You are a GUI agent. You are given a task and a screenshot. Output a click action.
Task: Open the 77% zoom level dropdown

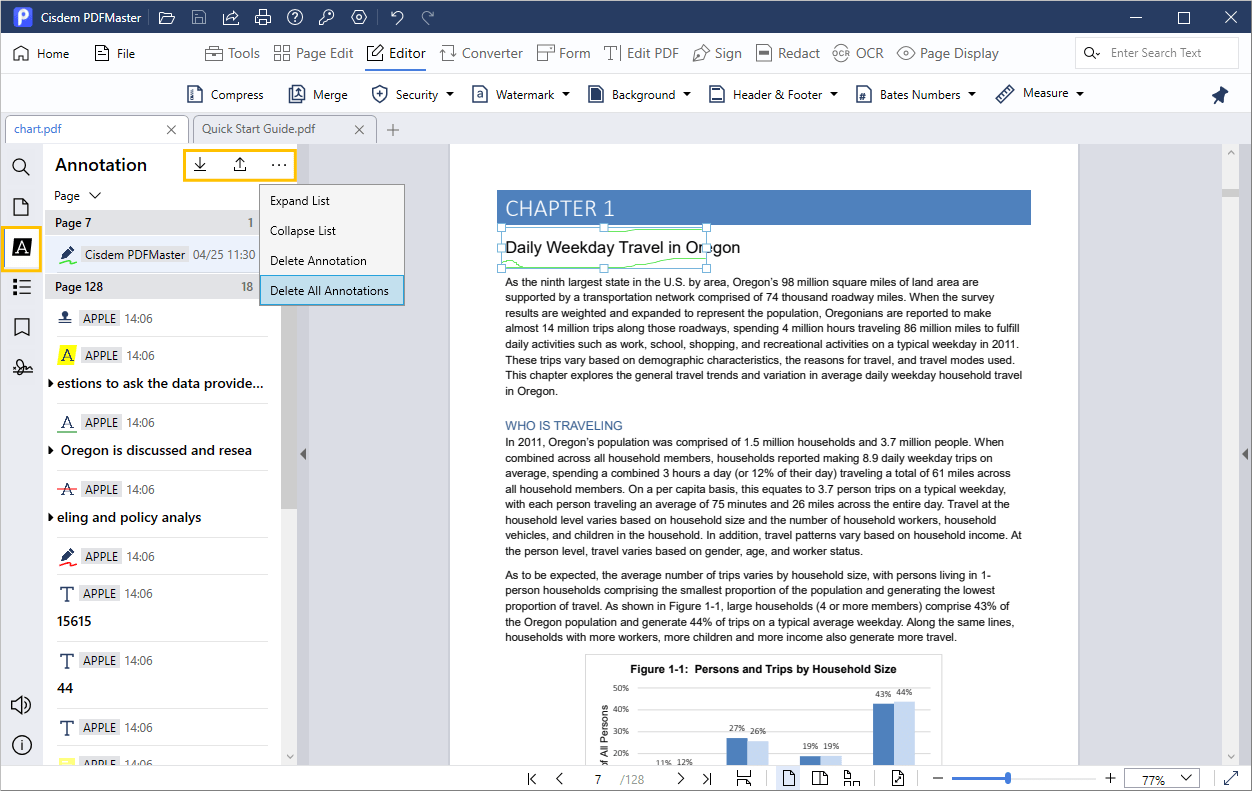pos(1162,778)
